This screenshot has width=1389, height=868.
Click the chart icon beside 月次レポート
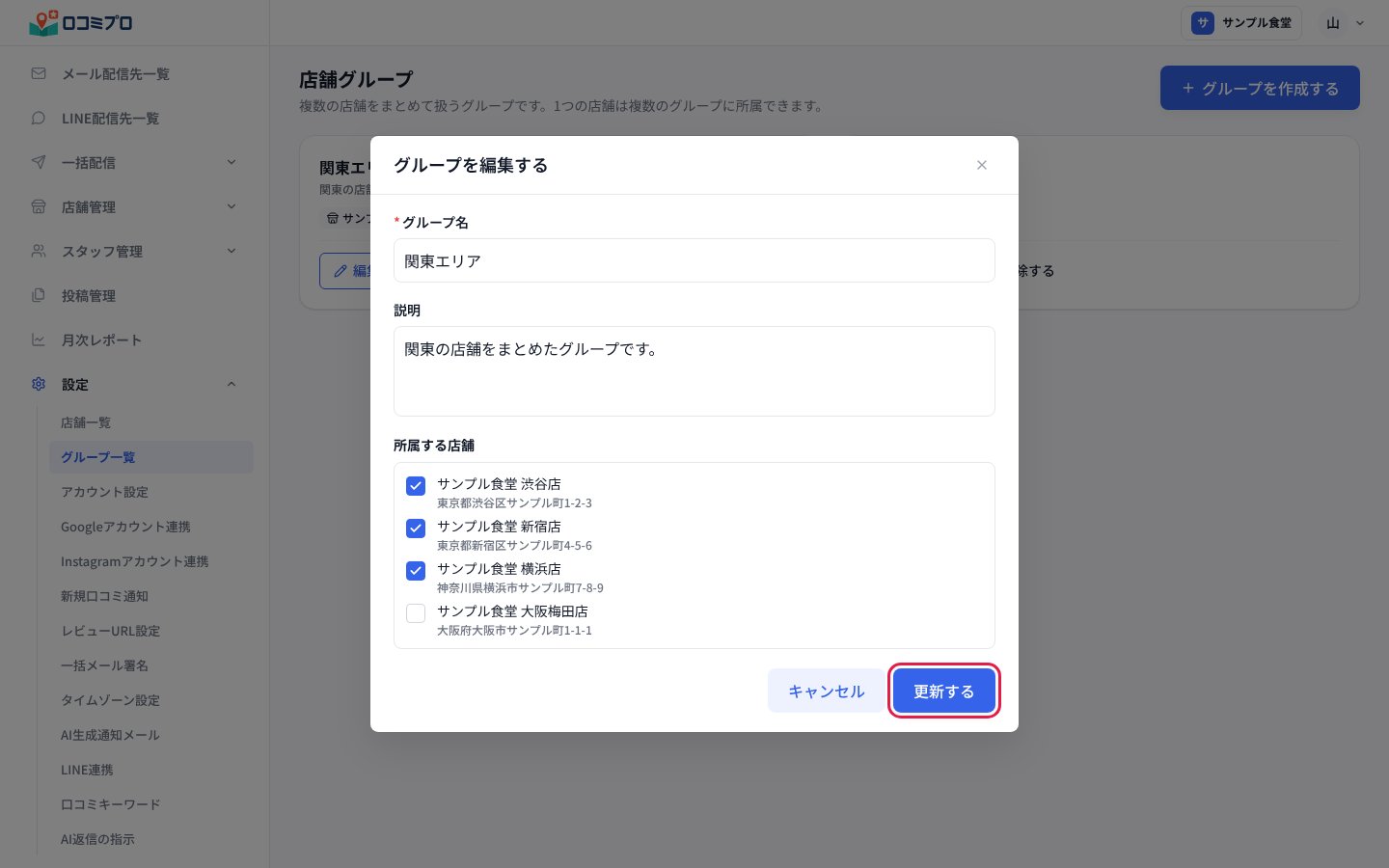[x=39, y=339]
